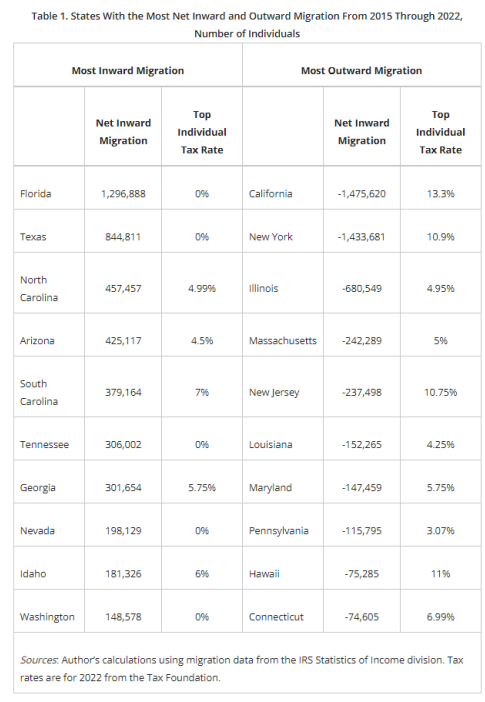Click the Most Outward Migration header
This screenshot has width=485, height=702.
(361, 71)
